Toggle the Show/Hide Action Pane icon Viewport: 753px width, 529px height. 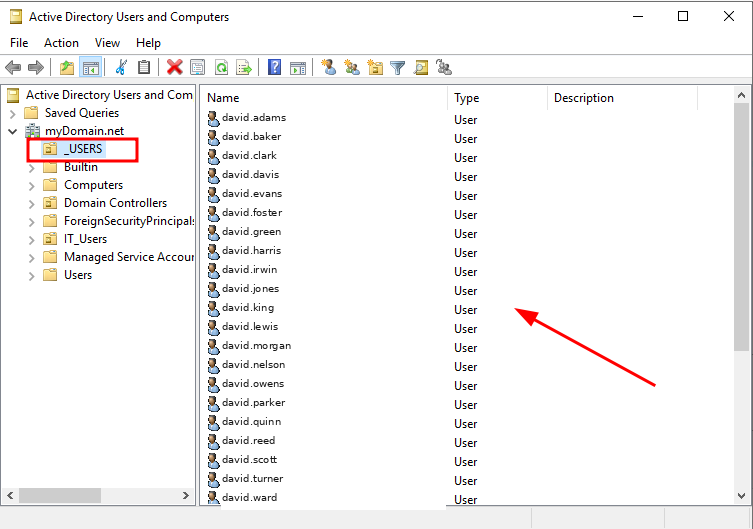click(x=298, y=68)
